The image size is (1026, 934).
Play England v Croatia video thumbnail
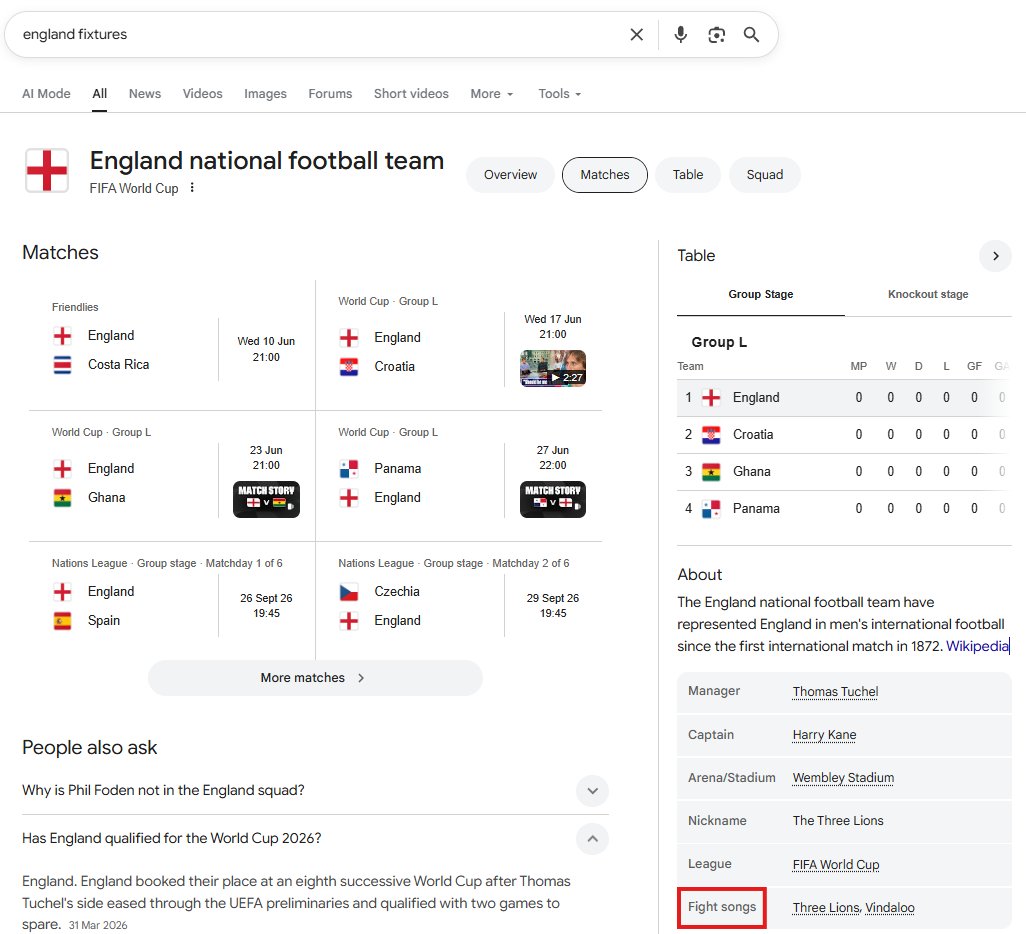tap(553, 368)
